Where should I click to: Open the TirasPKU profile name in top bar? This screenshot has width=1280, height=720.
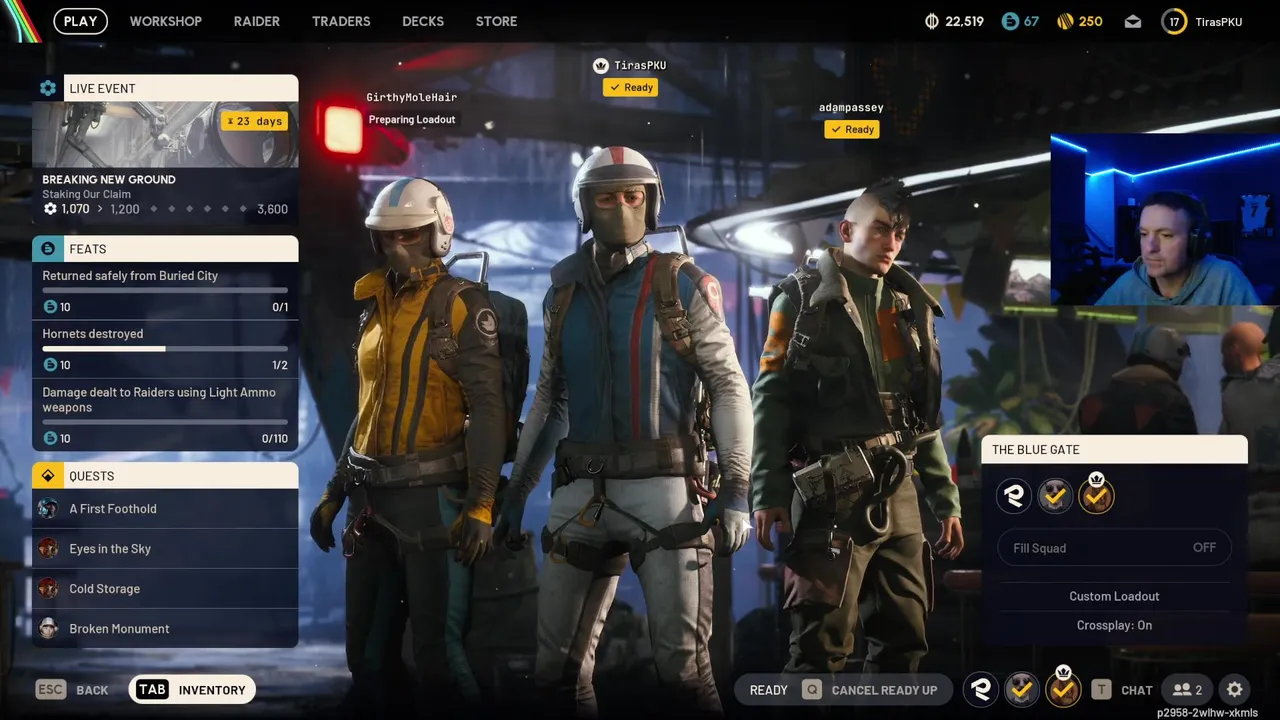(x=1218, y=22)
